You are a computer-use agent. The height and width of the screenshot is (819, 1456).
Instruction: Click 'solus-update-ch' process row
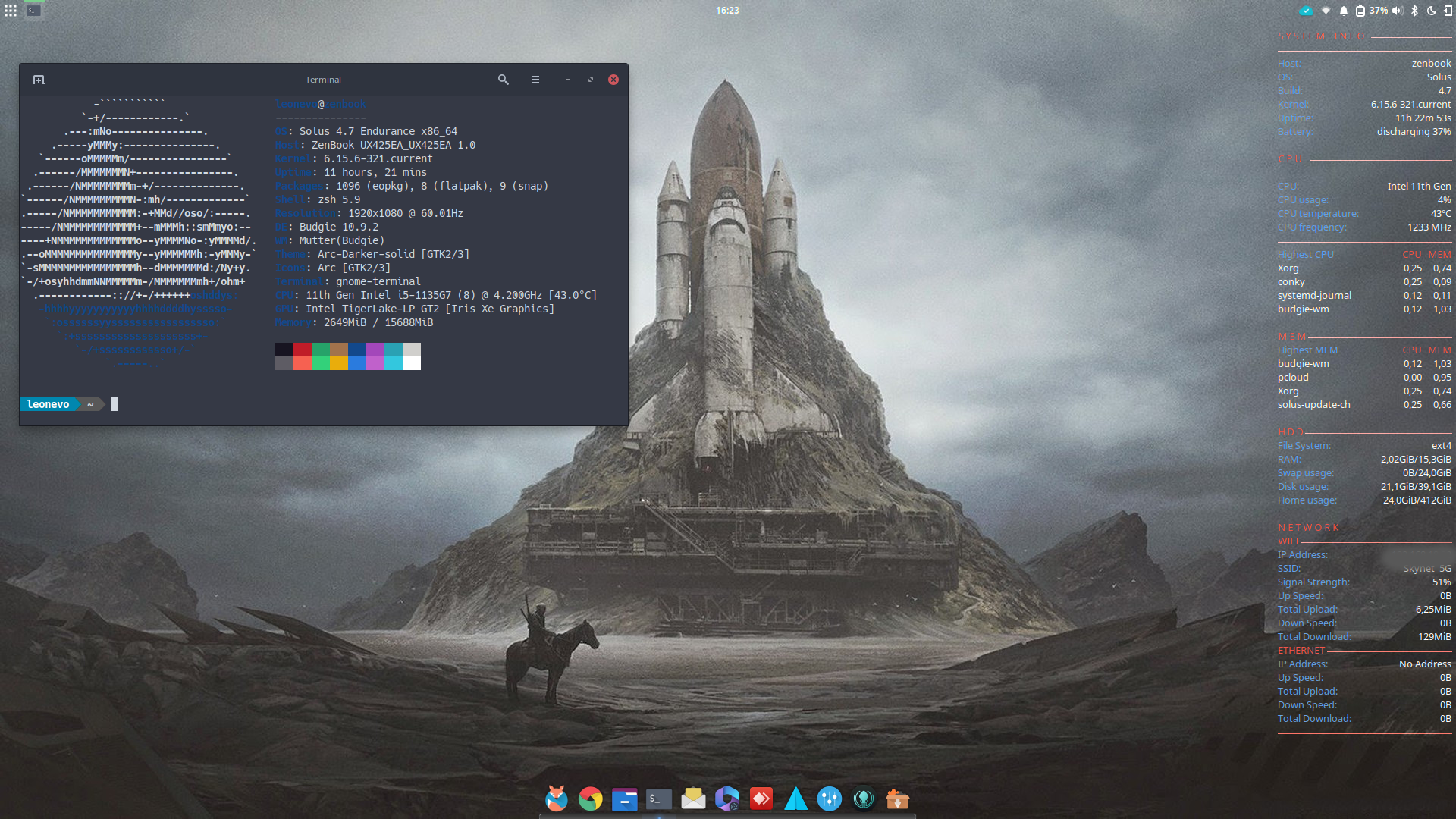coord(1364,405)
